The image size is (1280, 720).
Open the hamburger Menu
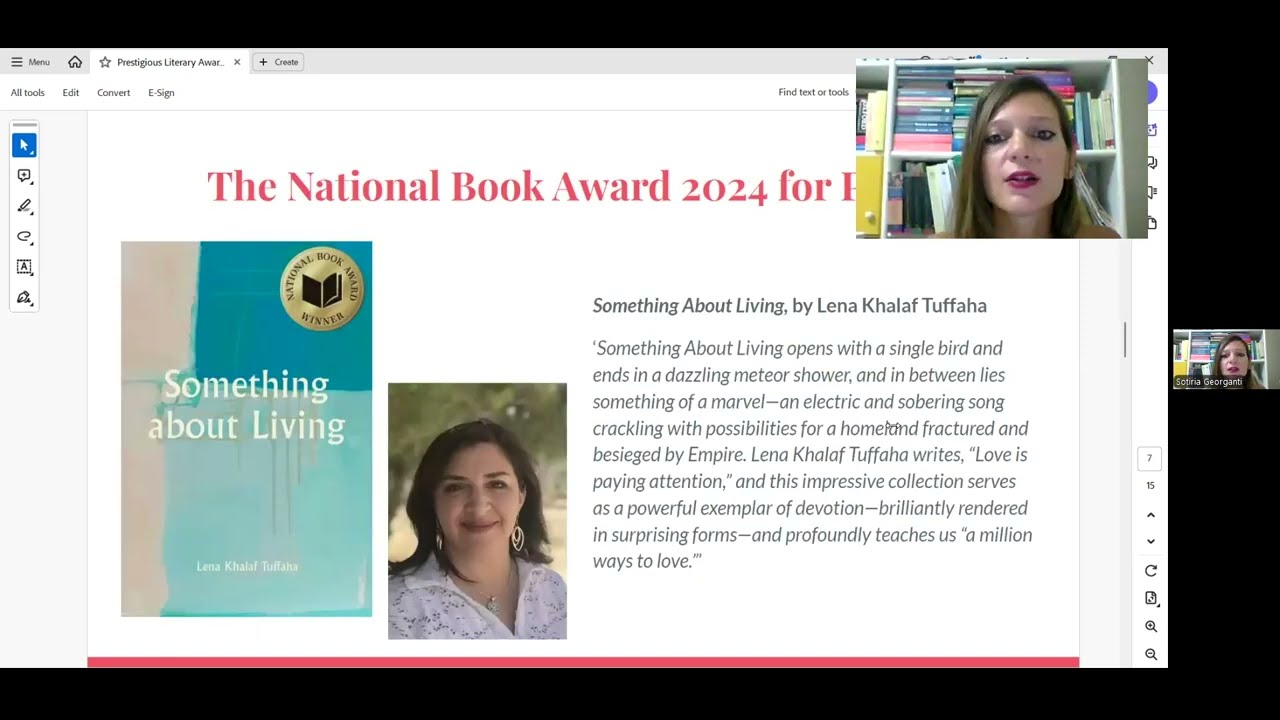click(30, 62)
